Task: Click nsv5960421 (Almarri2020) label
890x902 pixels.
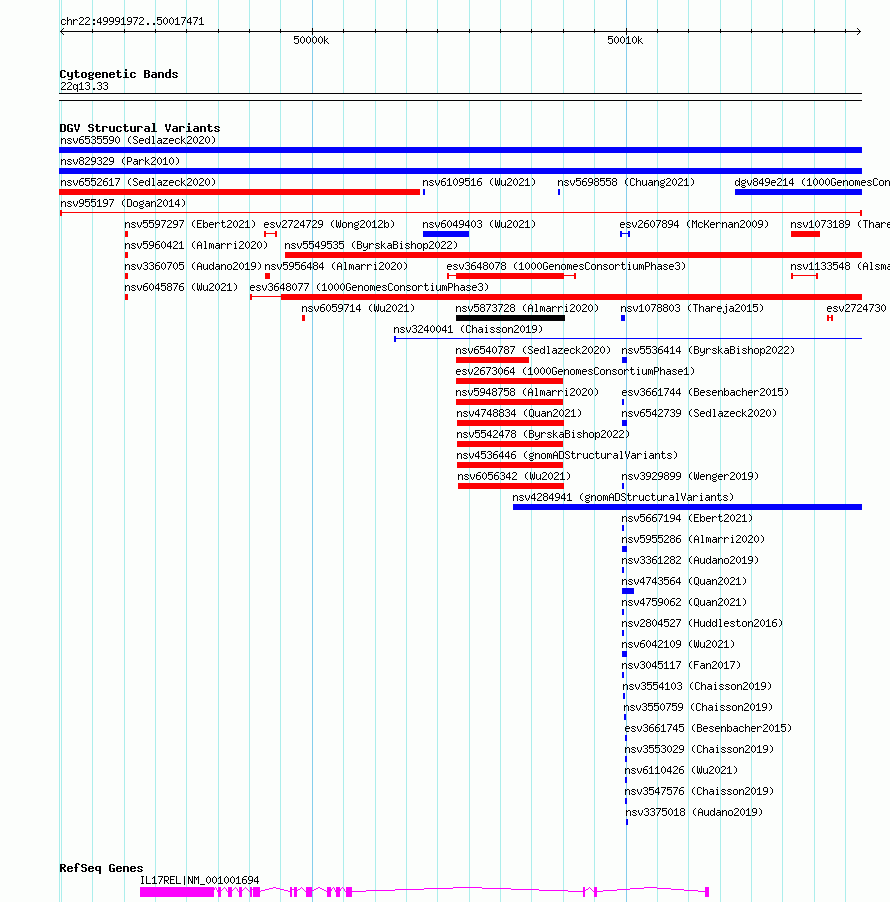Action: point(196,246)
